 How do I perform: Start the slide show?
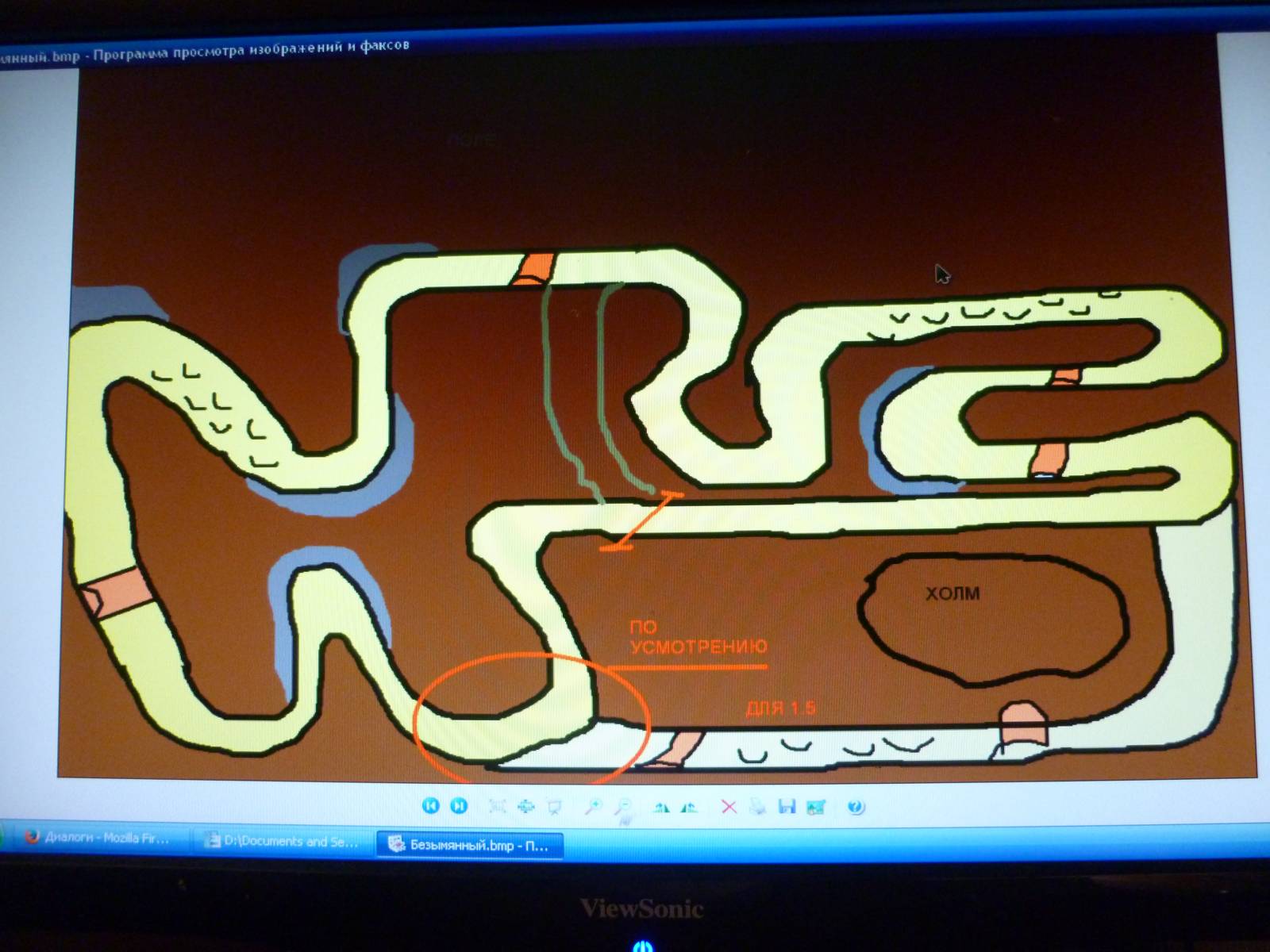pyautogui.click(x=554, y=807)
